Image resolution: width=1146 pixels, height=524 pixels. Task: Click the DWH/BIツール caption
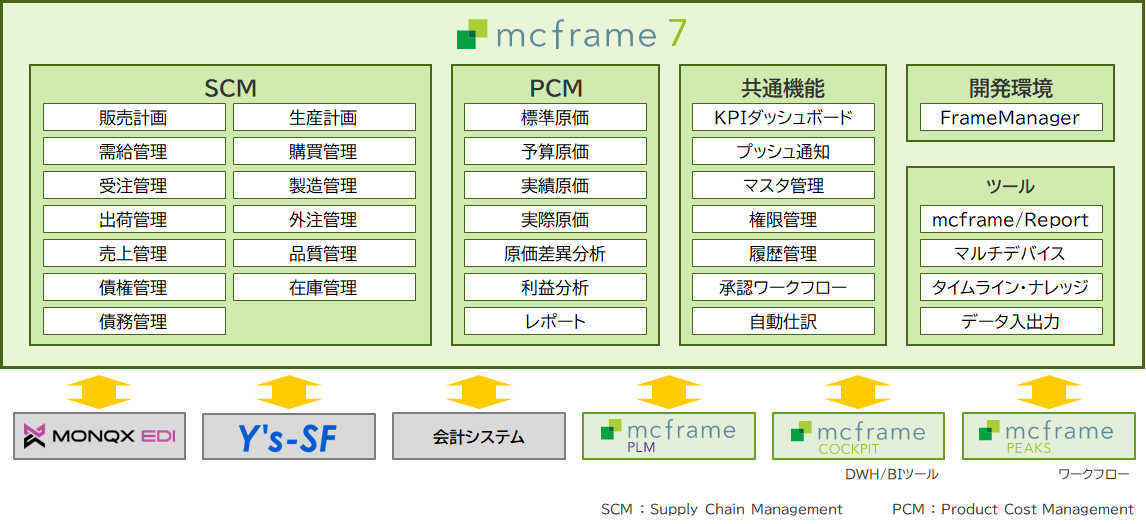(891, 475)
